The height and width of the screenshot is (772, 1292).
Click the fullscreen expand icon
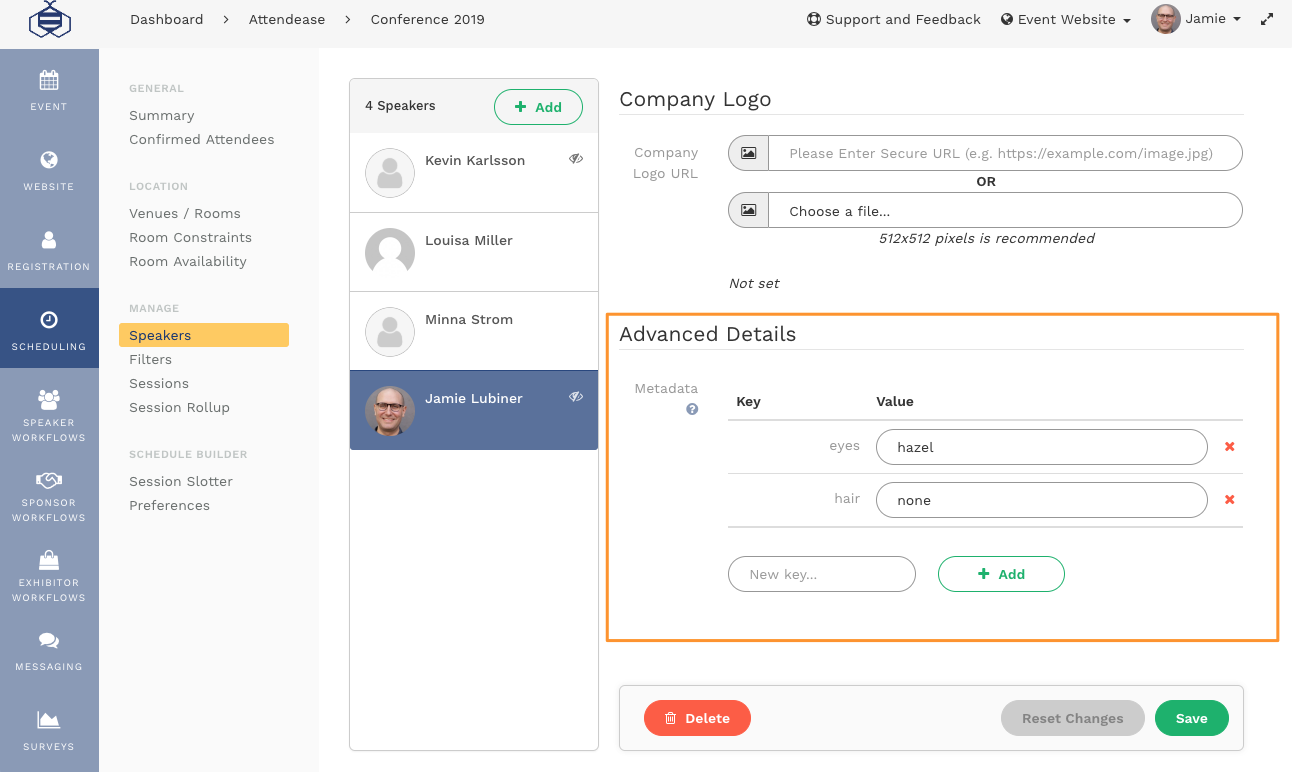point(1267,19)
